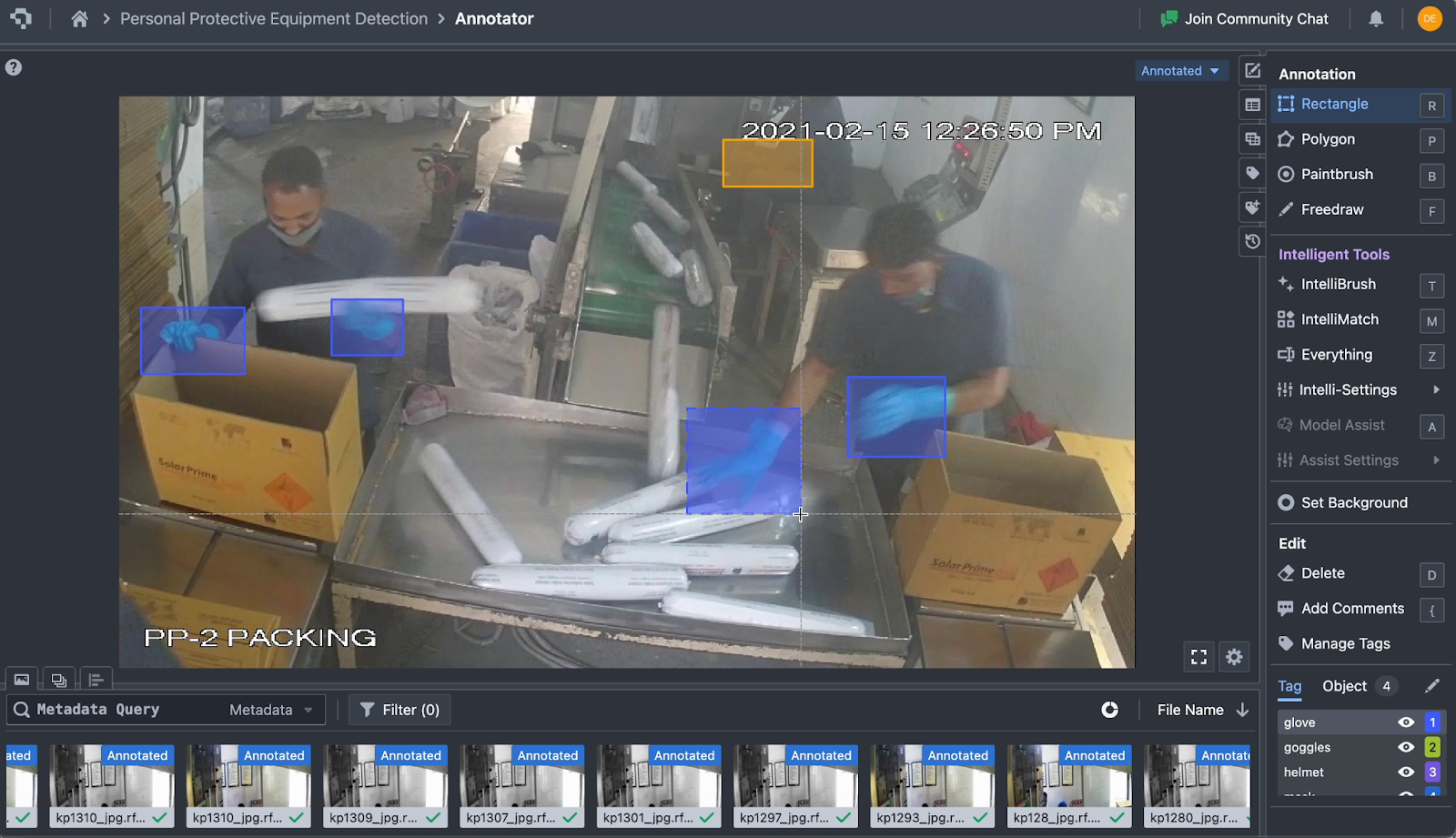This screenshot has height=838, width=1456.
Task: Select the IntelliBrush intelligent tool
Action: click(x=1339, y=284)
